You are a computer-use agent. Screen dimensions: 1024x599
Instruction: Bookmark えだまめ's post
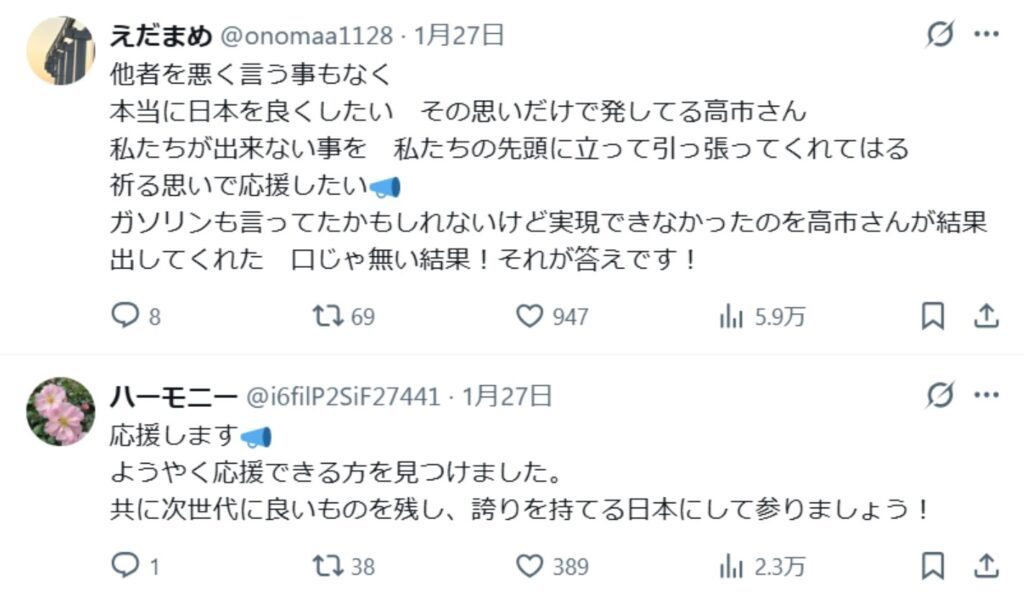tap(932, 317)
